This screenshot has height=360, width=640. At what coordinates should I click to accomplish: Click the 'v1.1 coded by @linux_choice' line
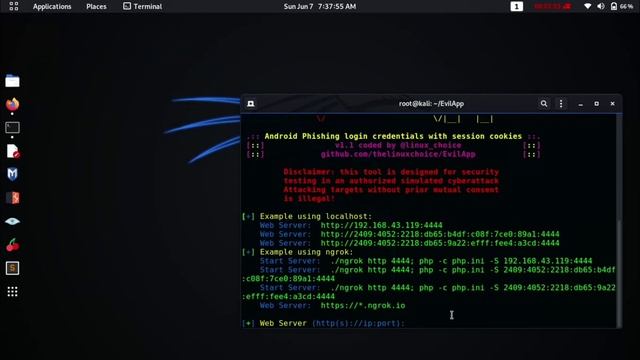[398, 145]
